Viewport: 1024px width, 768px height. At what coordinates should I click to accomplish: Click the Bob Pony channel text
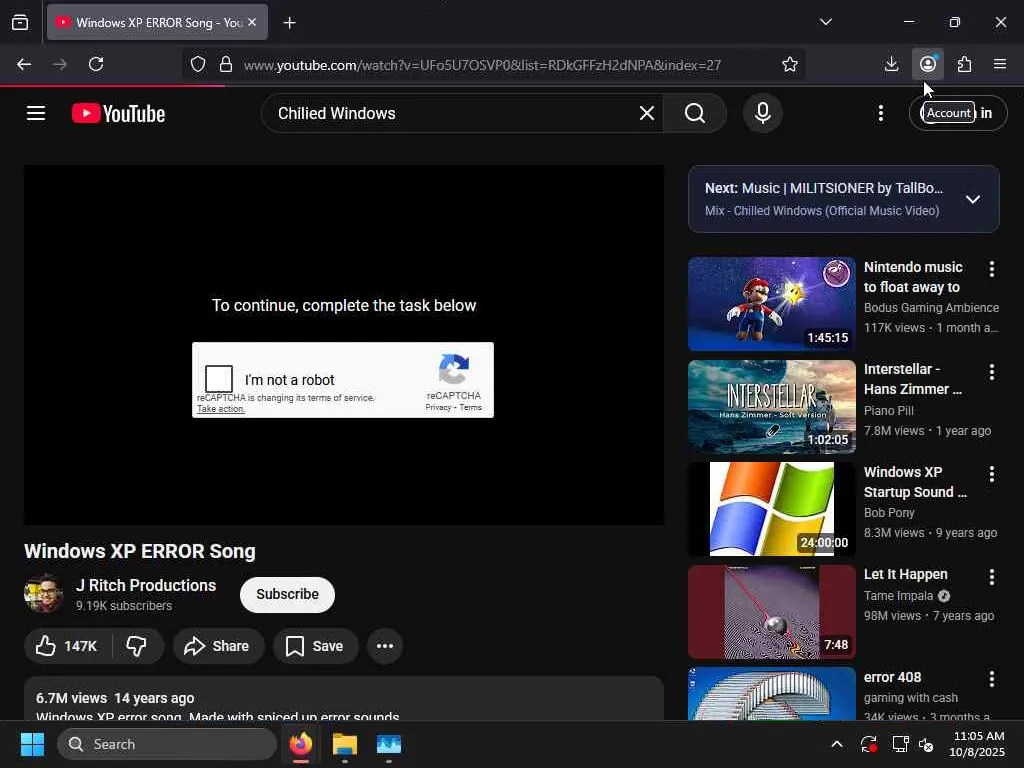click(889, 513)
